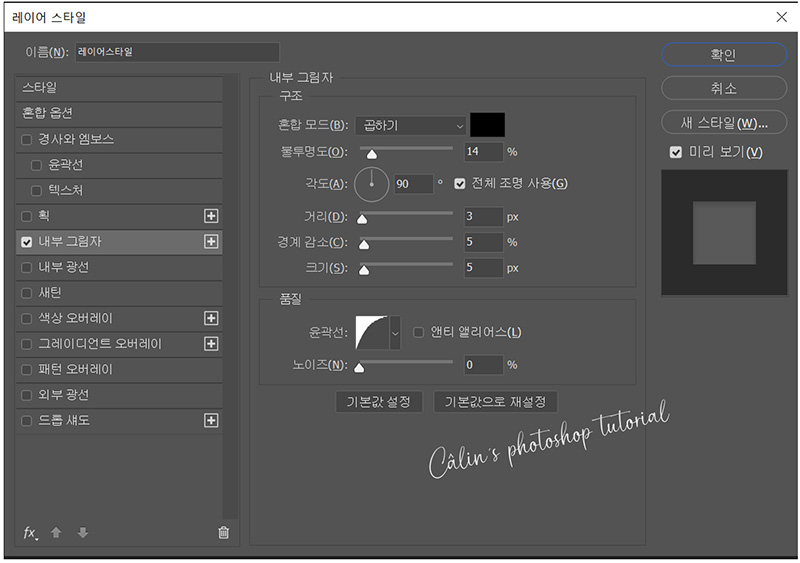Click the 경계 감소 percent value field
800x563 pixels.
(483, 242)
